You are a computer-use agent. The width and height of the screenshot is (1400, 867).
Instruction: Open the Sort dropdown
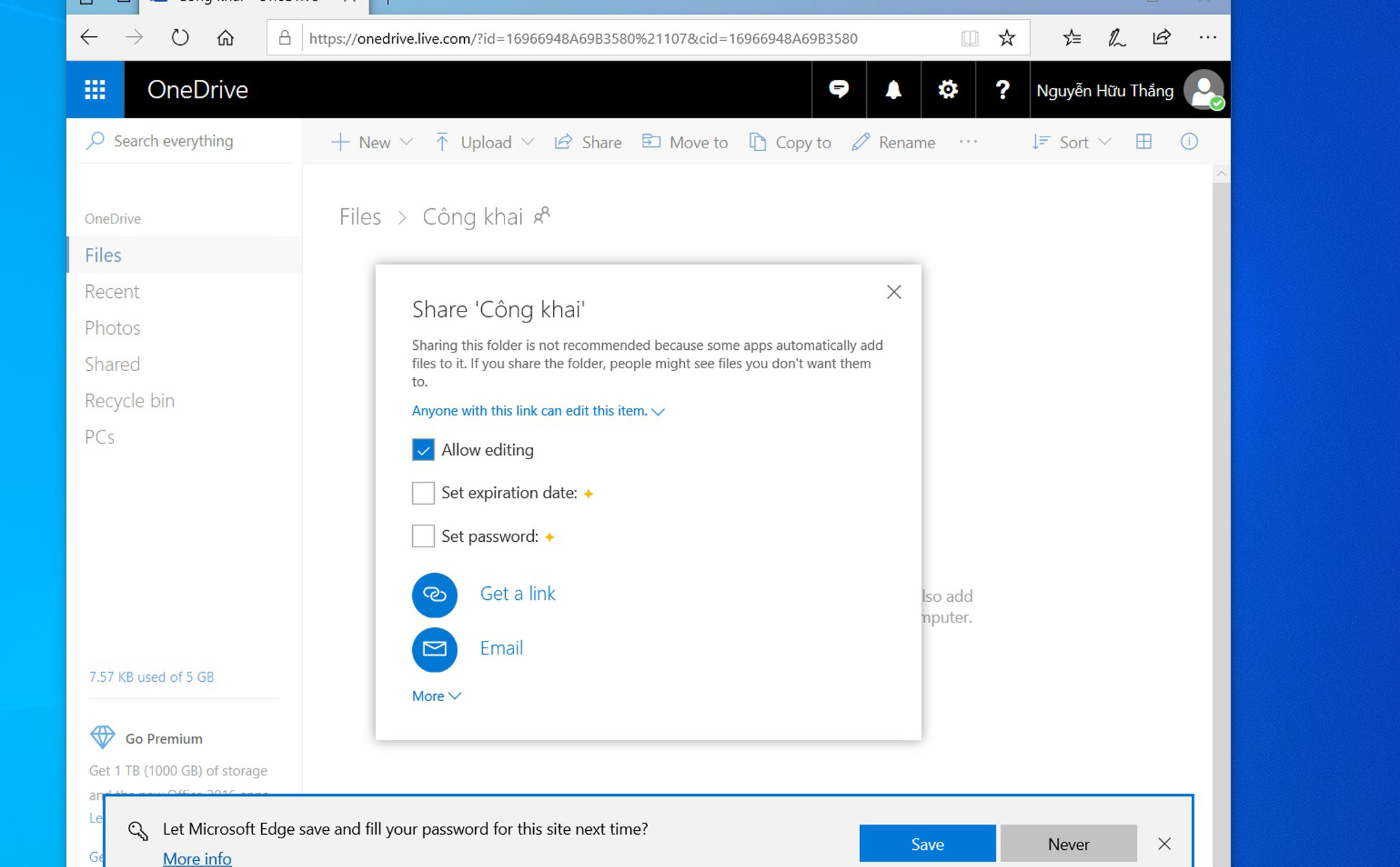click(x=1071, y=142)
